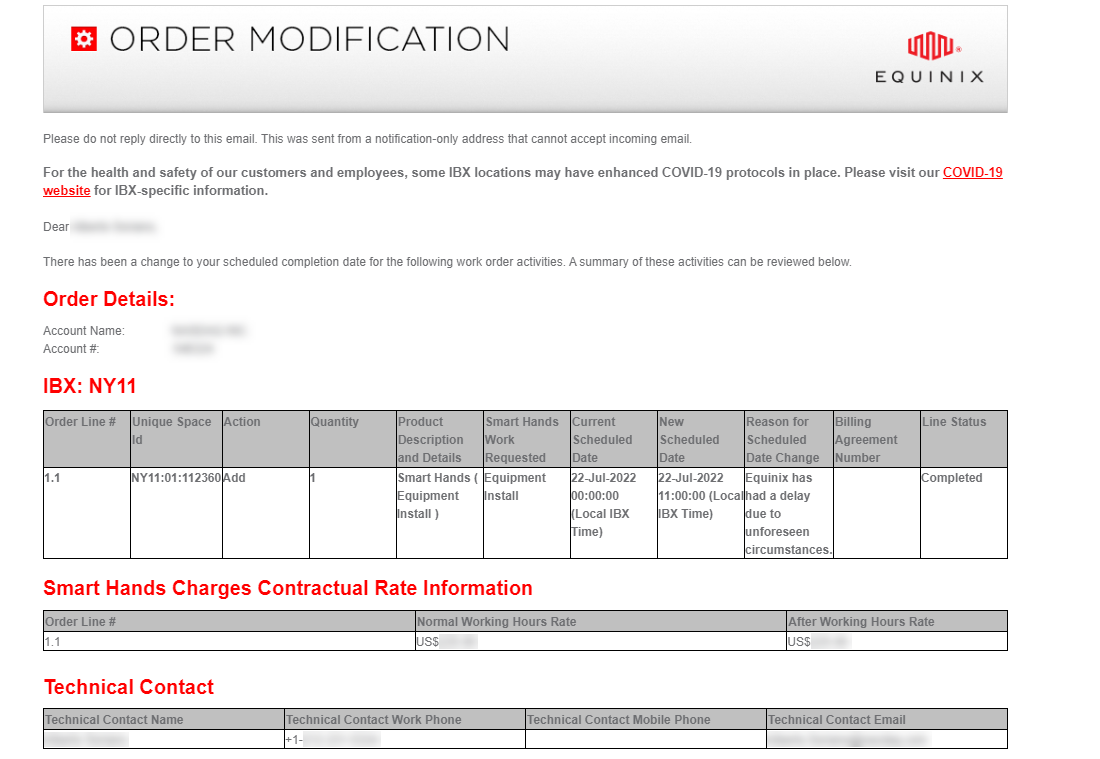Click the +1- work phone number cell
This screenshot has width=1100, height=759.
(405, 739)
